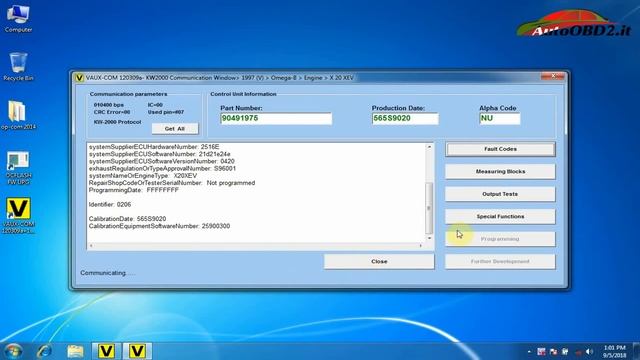
Task: Click the Programming button
Action: (500, 239)
